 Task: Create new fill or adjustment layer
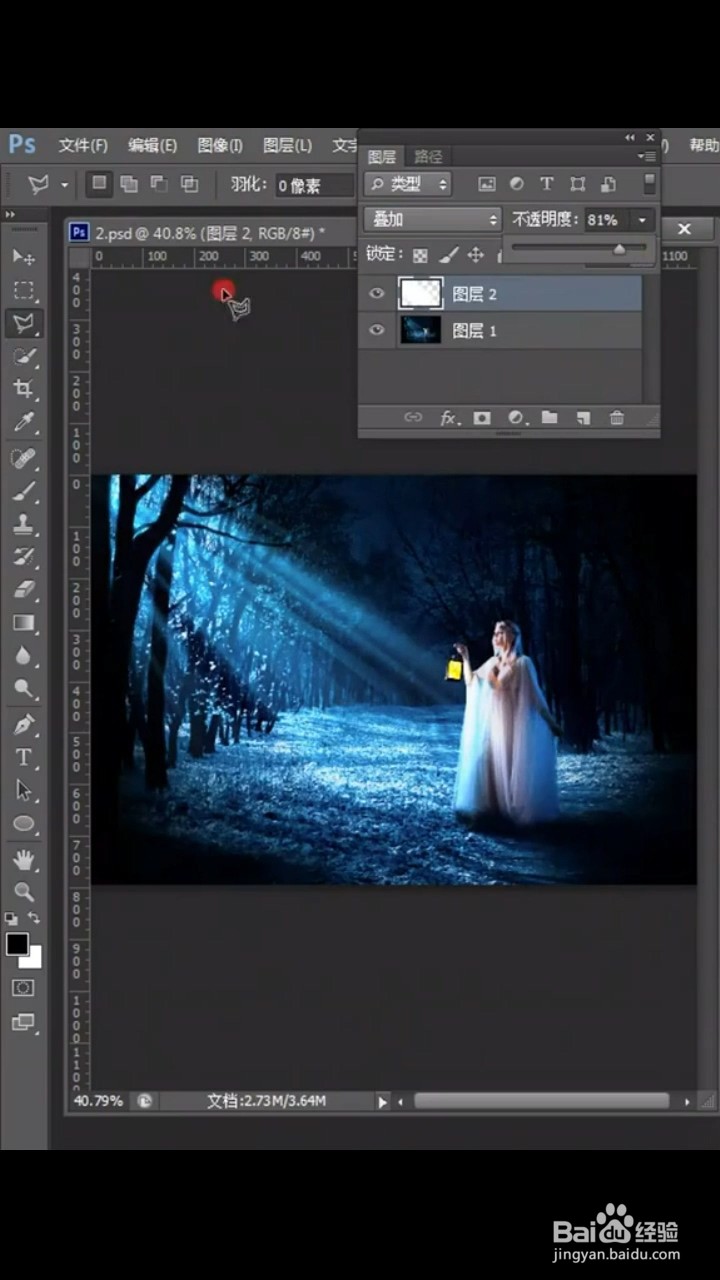tap(516, 418)
